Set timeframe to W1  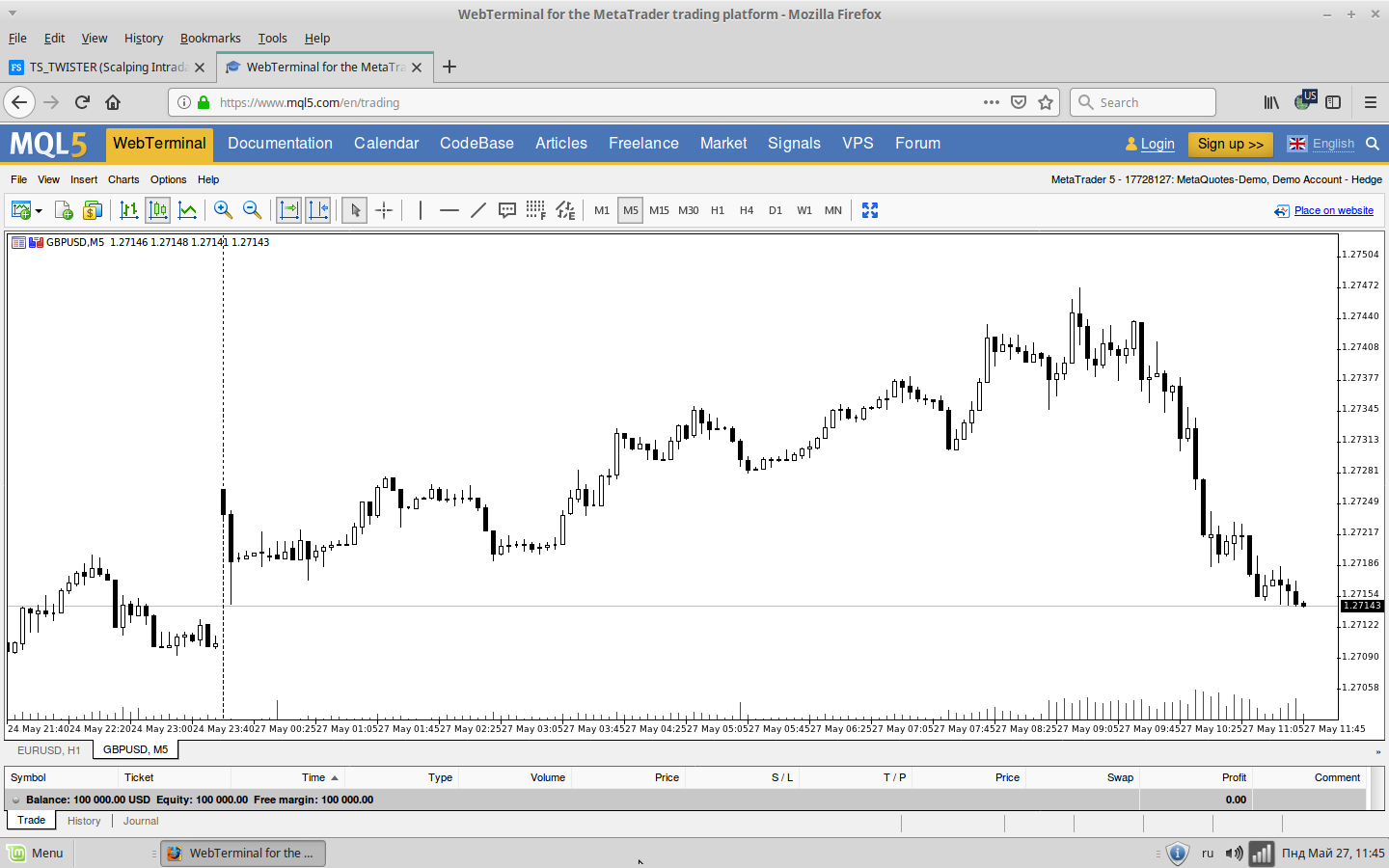(x=804, y=210)
